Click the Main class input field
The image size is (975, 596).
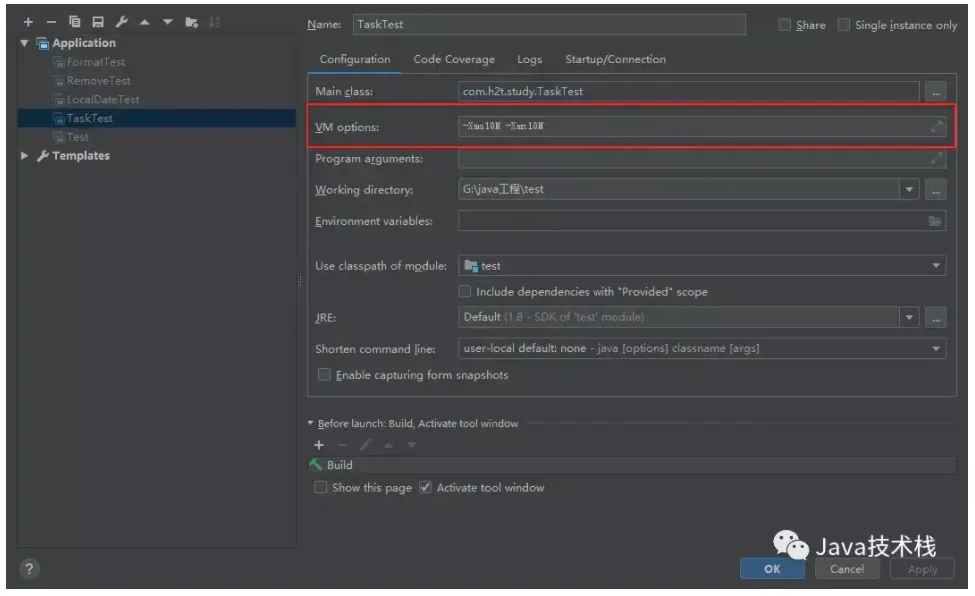[x=689, y=92]
